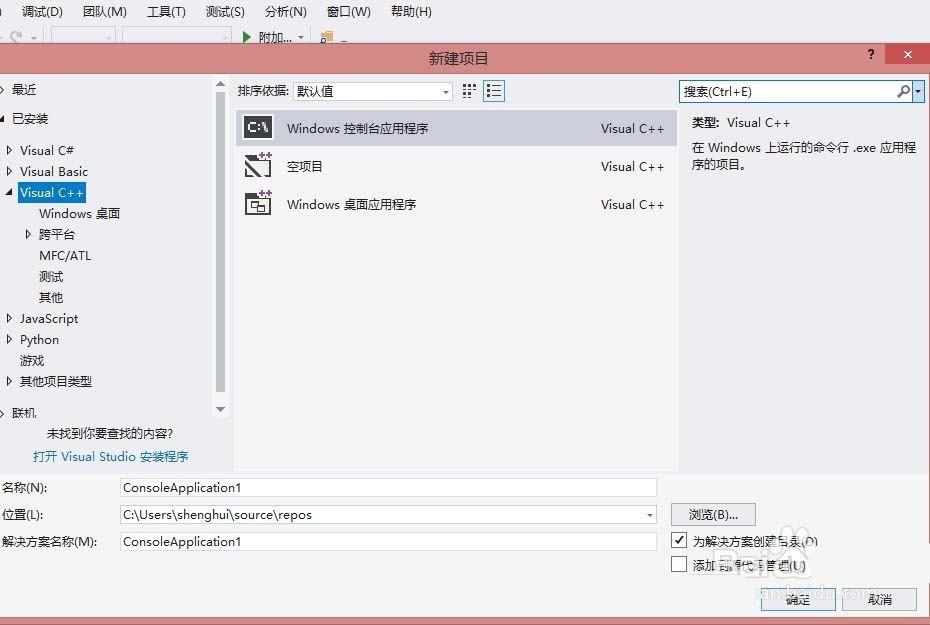Collapse the Visual C++ tree node
930x625 pixels.
click(8, 192)
